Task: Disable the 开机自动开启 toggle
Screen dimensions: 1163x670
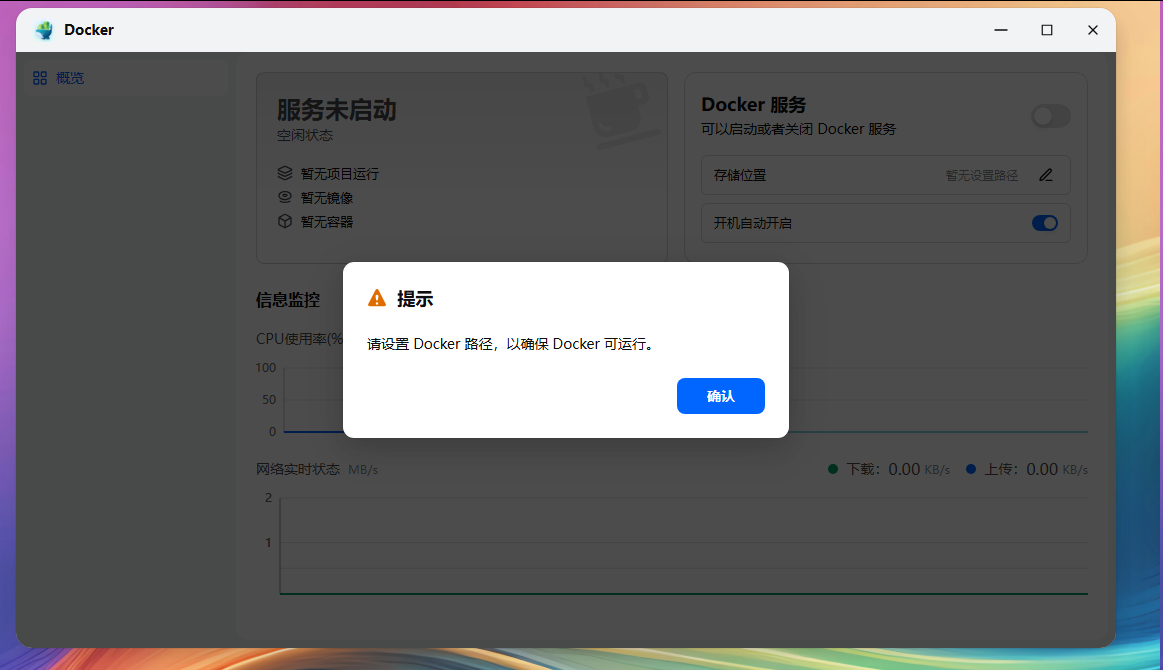Action: click(1044, 222)
